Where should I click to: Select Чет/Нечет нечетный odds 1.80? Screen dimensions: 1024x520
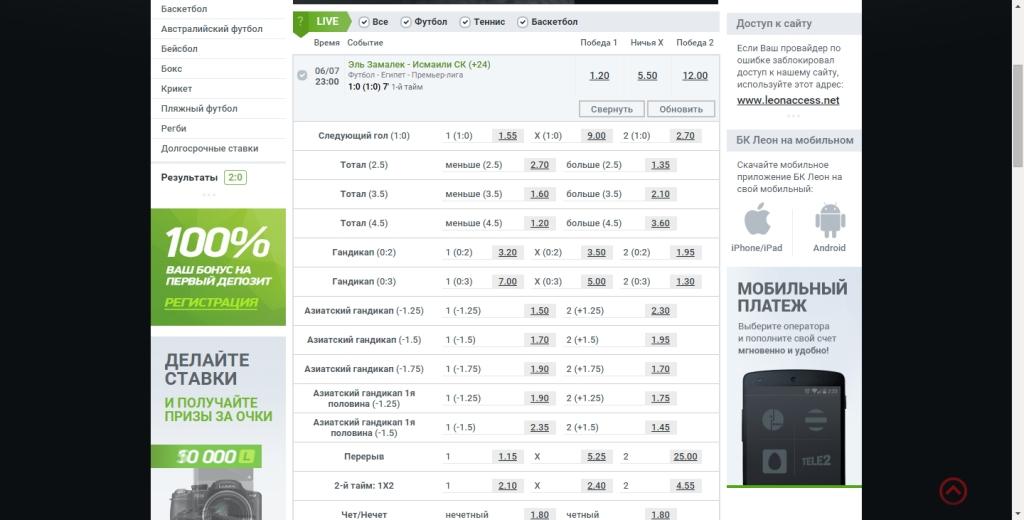(x=539, y=515)
